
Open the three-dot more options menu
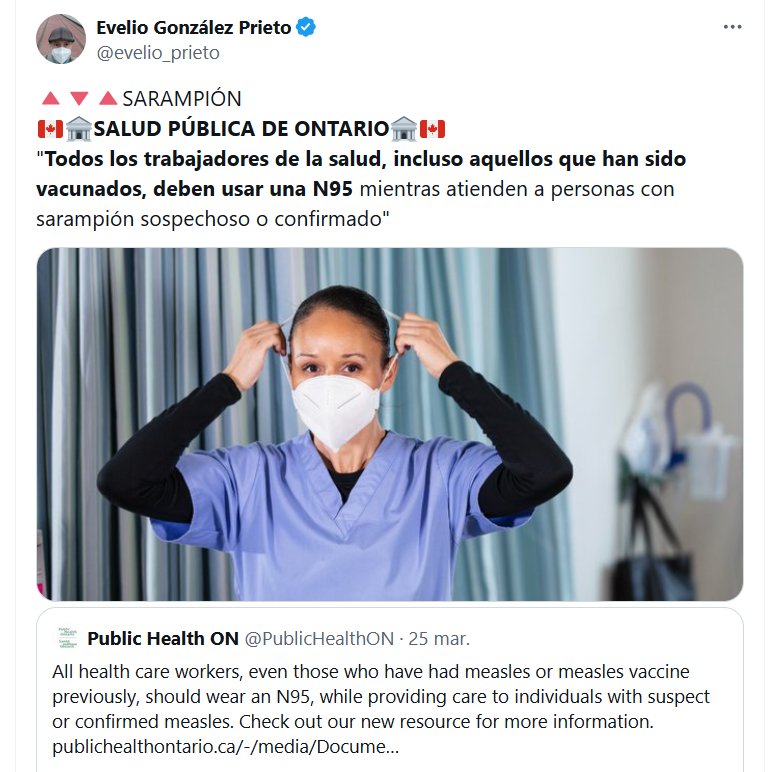click(732, 27)
